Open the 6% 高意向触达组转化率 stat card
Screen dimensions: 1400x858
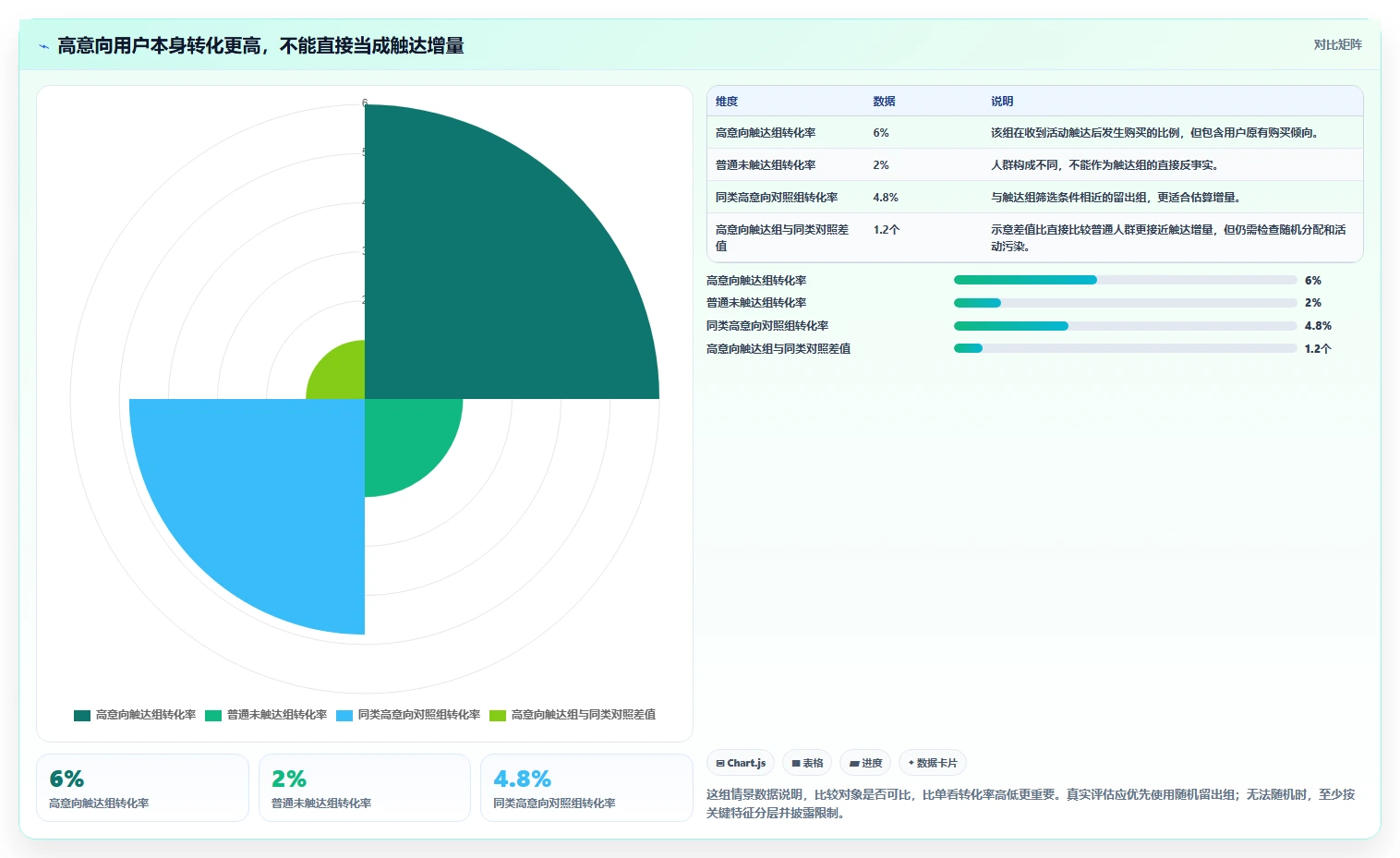tap(142, 788)
